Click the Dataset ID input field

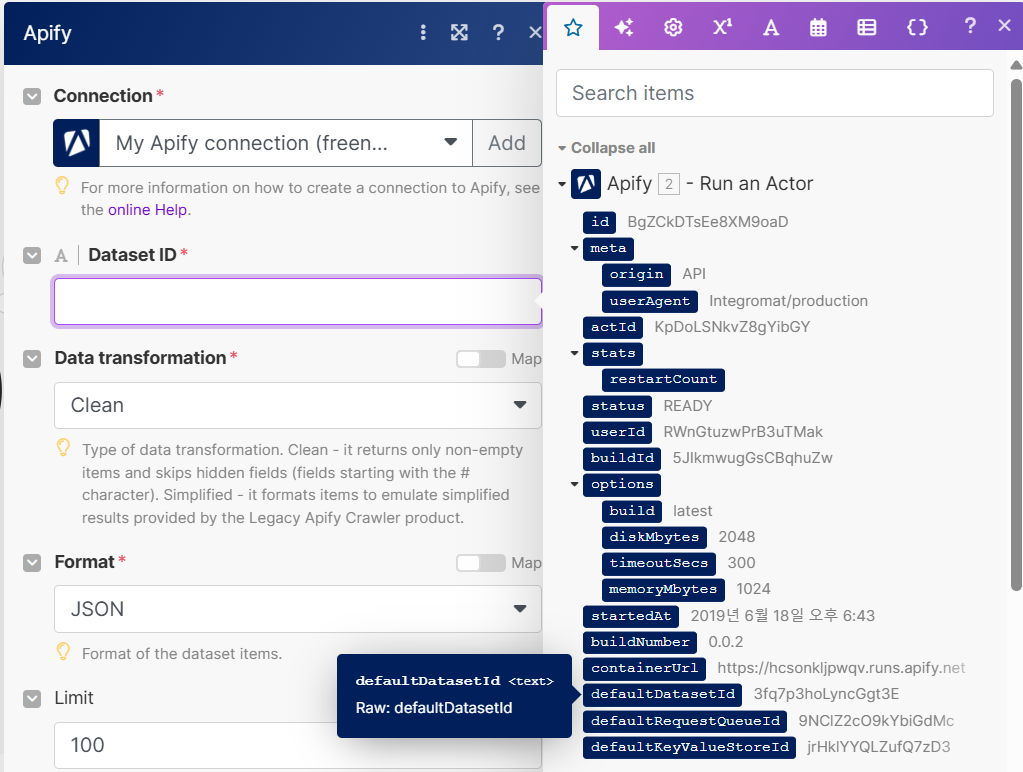pyautogui.click(x=298, y=301)
